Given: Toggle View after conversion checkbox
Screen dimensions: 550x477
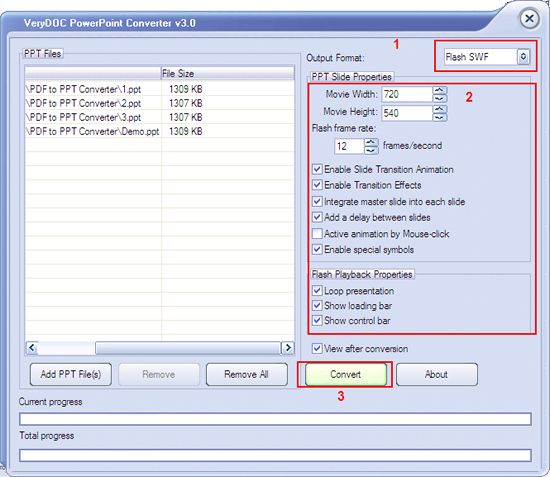Looking at the screenshot, I should coord(317,349).
